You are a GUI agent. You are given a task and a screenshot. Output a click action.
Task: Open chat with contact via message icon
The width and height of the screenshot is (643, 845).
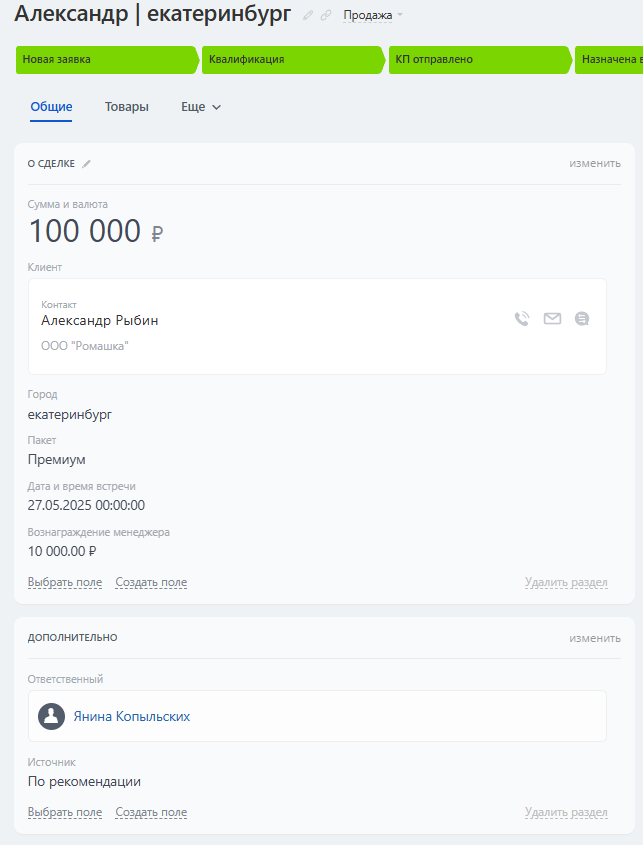pos(582,319)
